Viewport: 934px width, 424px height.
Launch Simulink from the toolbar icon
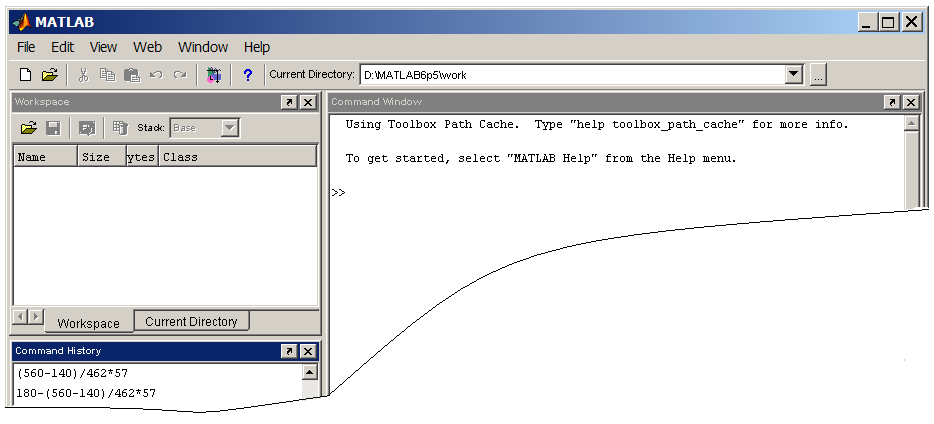tap(214, 75)
